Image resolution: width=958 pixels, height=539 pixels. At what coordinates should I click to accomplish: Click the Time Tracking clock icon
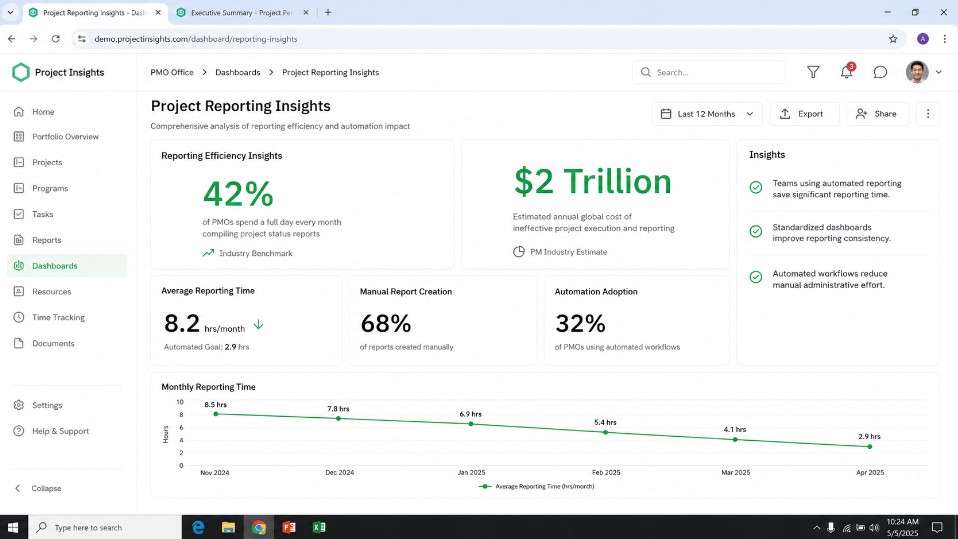19,317
